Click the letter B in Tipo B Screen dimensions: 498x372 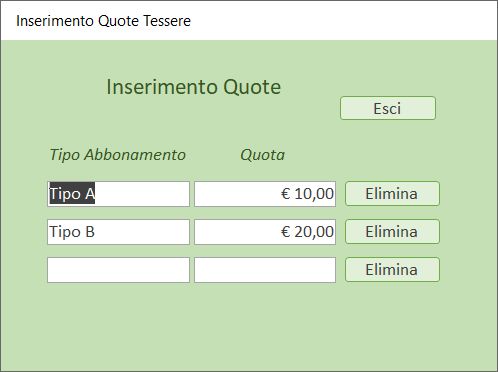(x=90, y=232)
